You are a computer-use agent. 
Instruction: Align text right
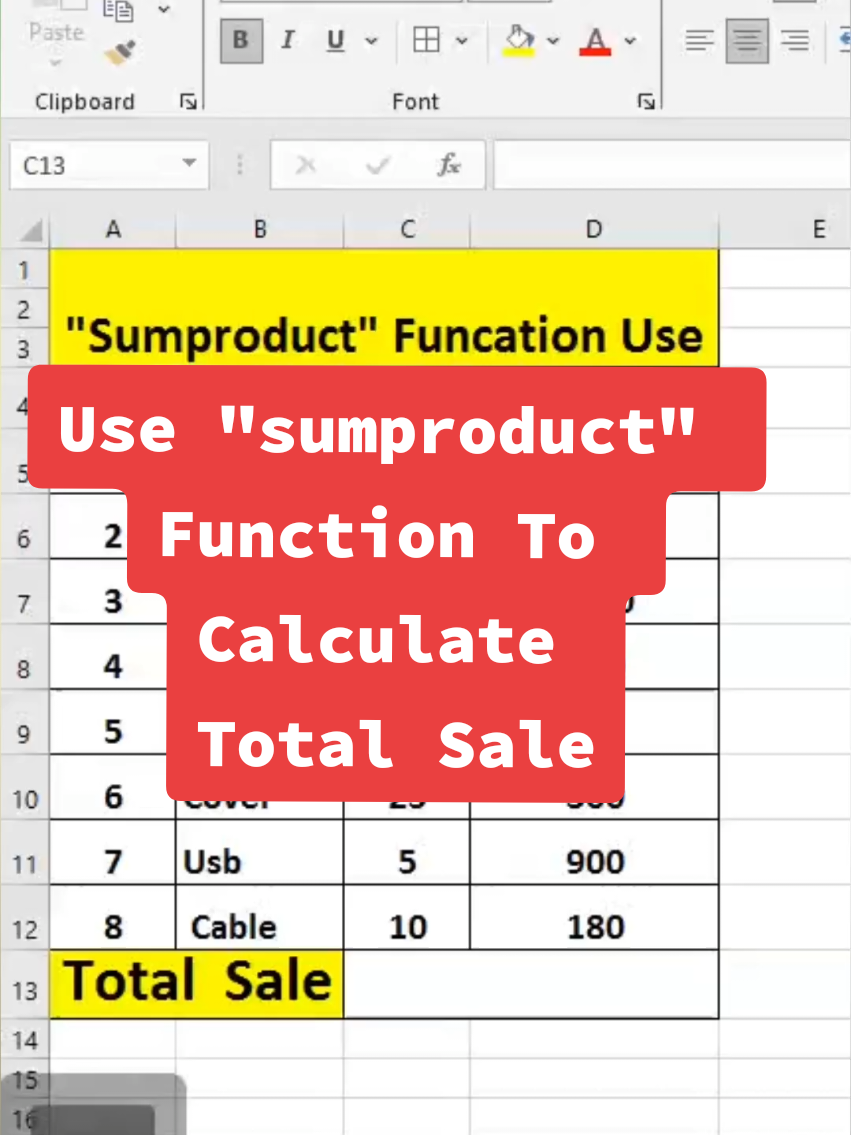(x=795, y=41)
